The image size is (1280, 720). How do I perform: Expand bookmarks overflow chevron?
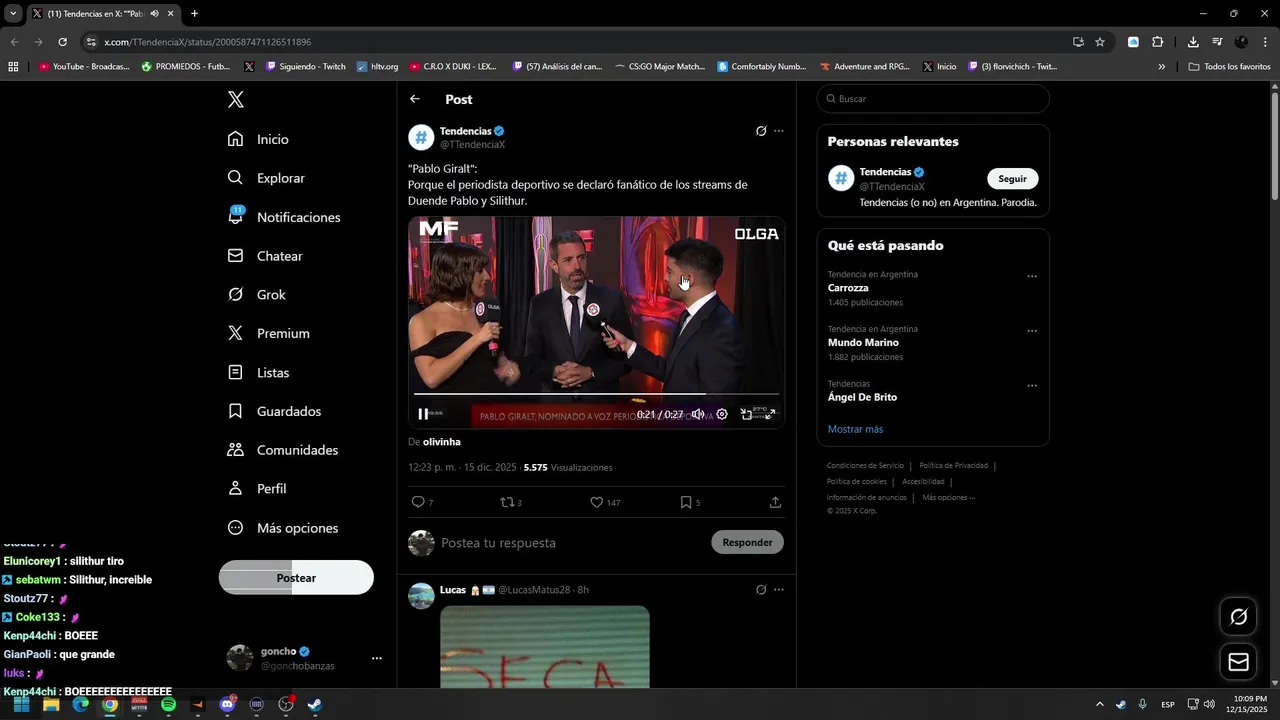pyautogui.click(x=1161, y=67)
